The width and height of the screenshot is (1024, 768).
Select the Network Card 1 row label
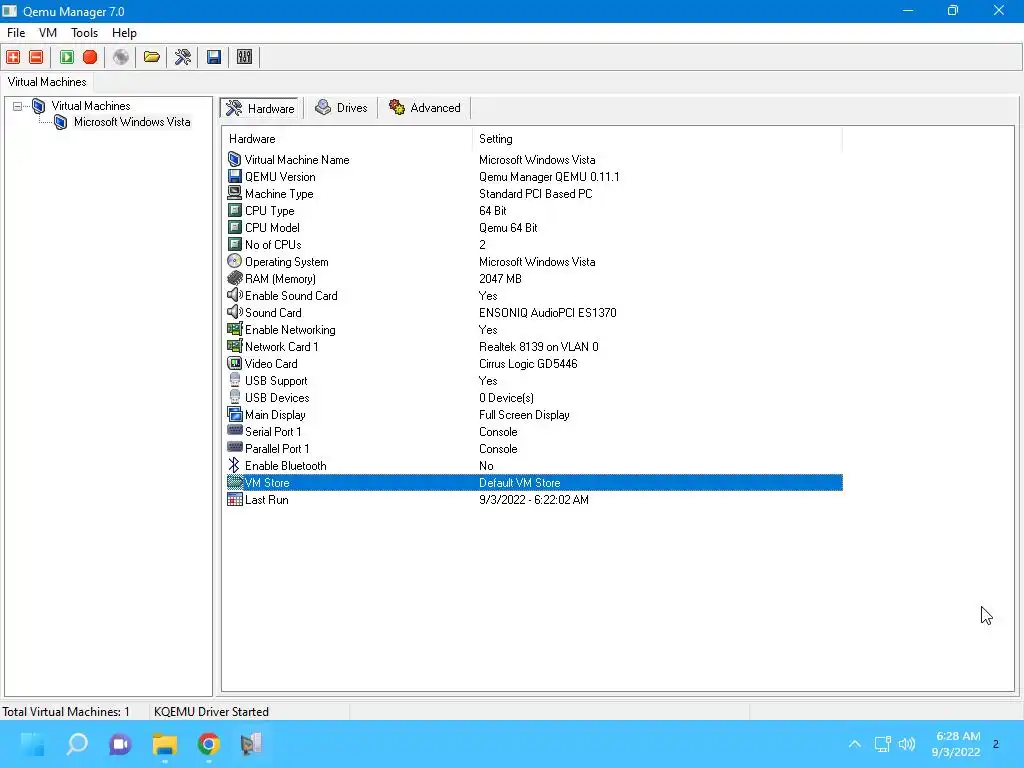click(281, 346)
